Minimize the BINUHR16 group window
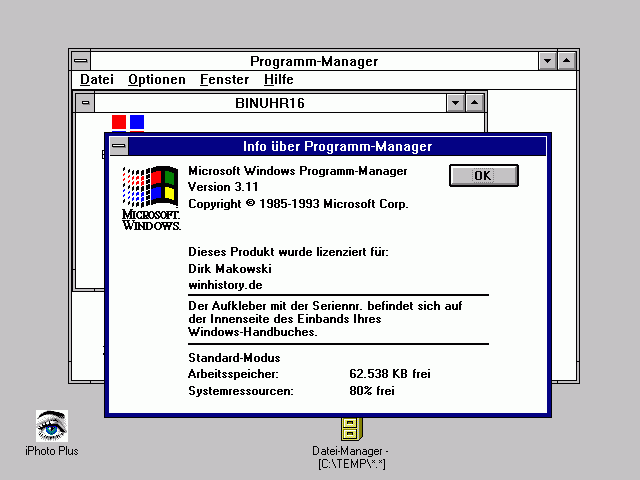The height and width of the screenshot is (480, 640). click(456, 103)
